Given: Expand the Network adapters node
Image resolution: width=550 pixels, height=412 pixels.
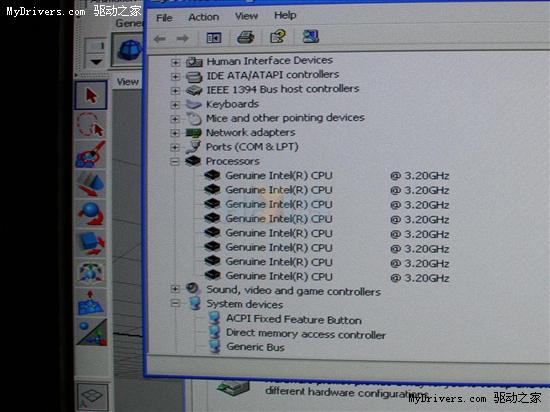Looking at the screenshot, I should 175,133.
